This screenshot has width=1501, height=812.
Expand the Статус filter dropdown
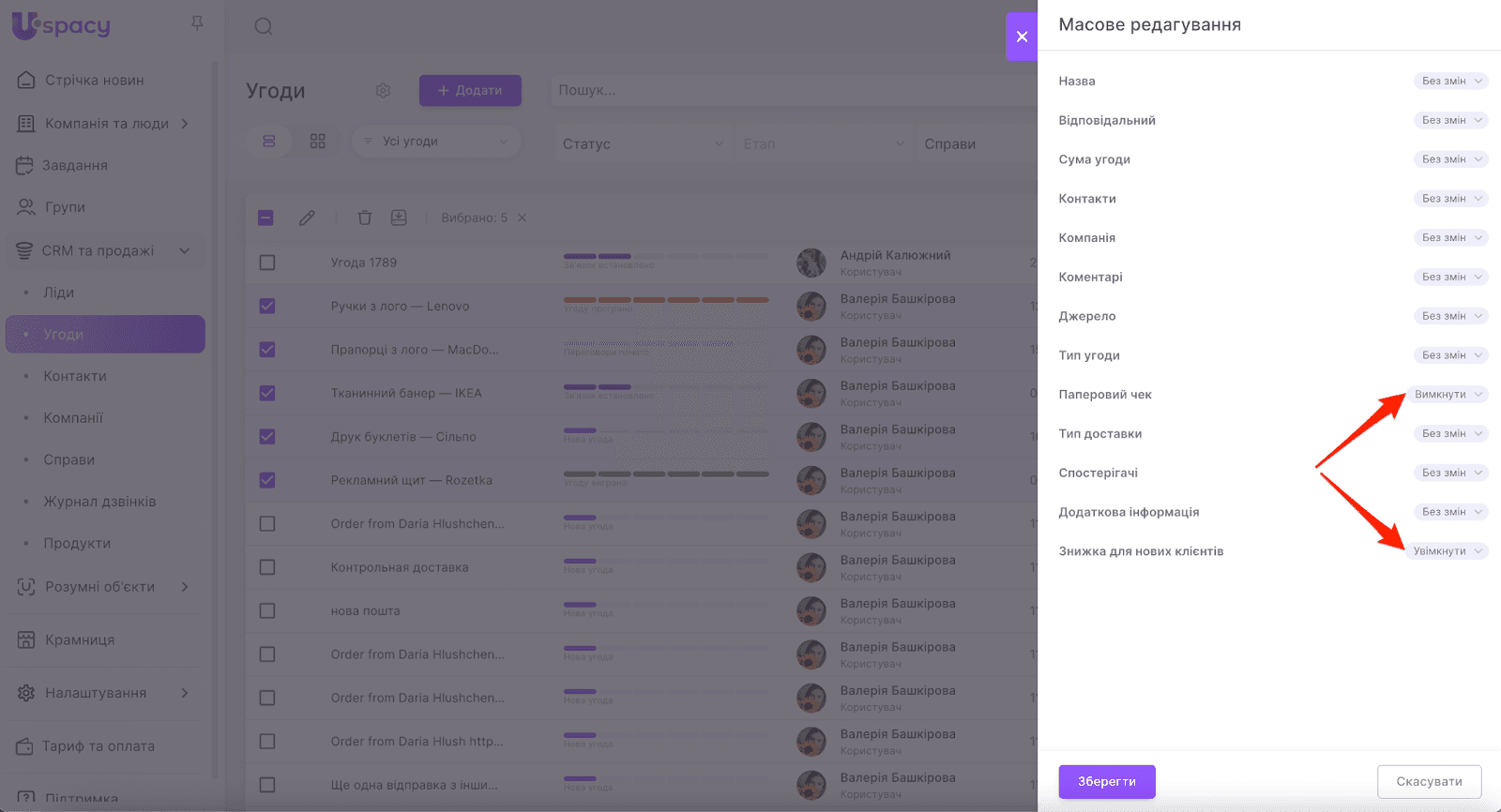point(644,143)
